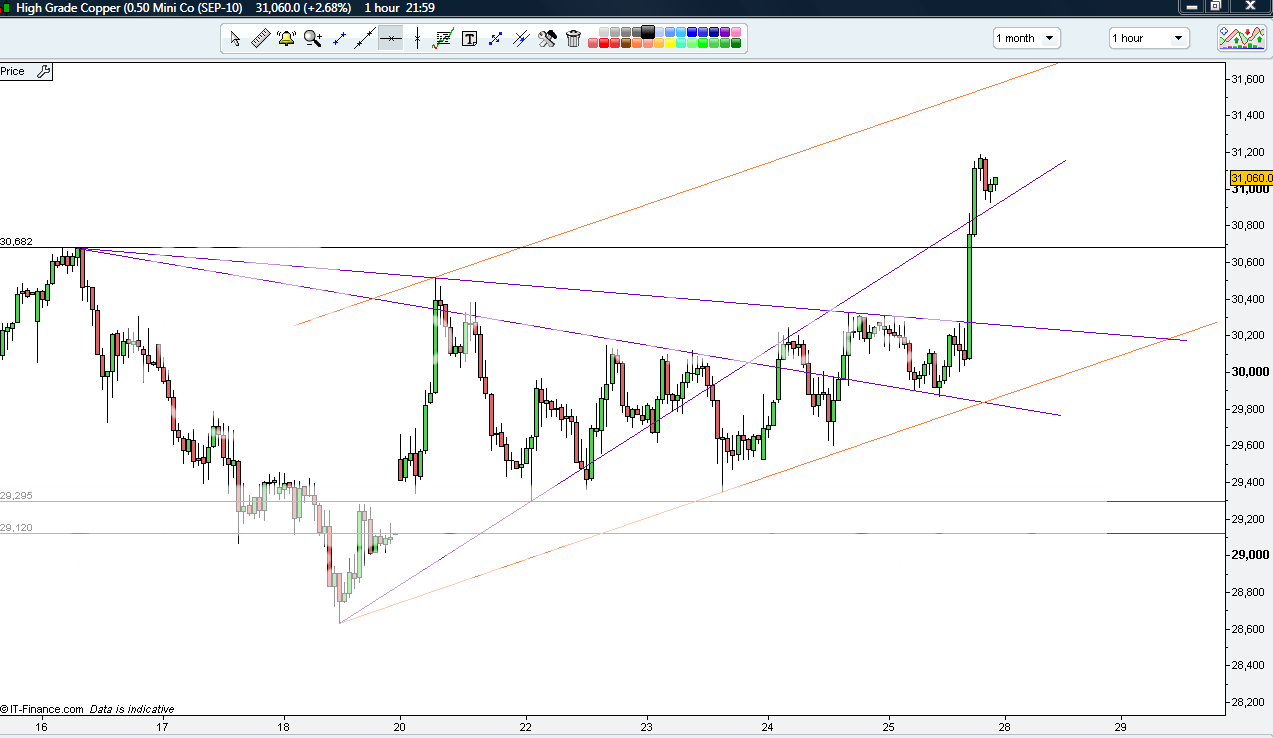Click the date label 25 on the time axis
The width and height of the screenshot is (1273, 738).
pyautogui.click(x=888, y=727)
